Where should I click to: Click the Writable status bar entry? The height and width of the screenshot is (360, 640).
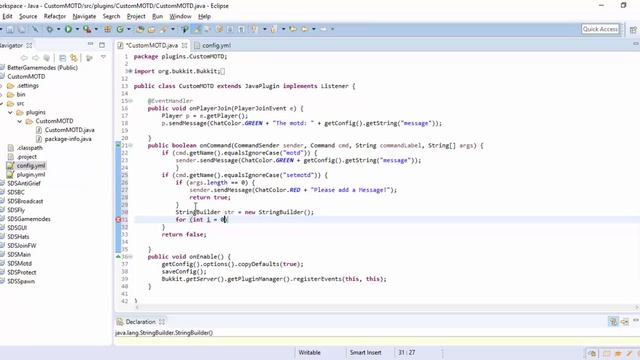309,352
